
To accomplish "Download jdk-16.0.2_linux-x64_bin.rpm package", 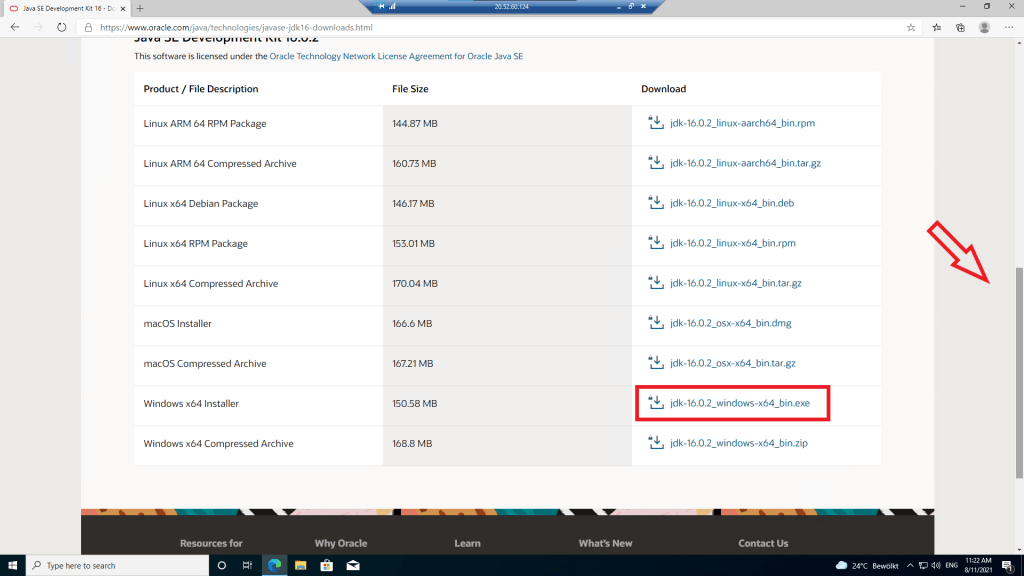I will (x=733, y=243).
